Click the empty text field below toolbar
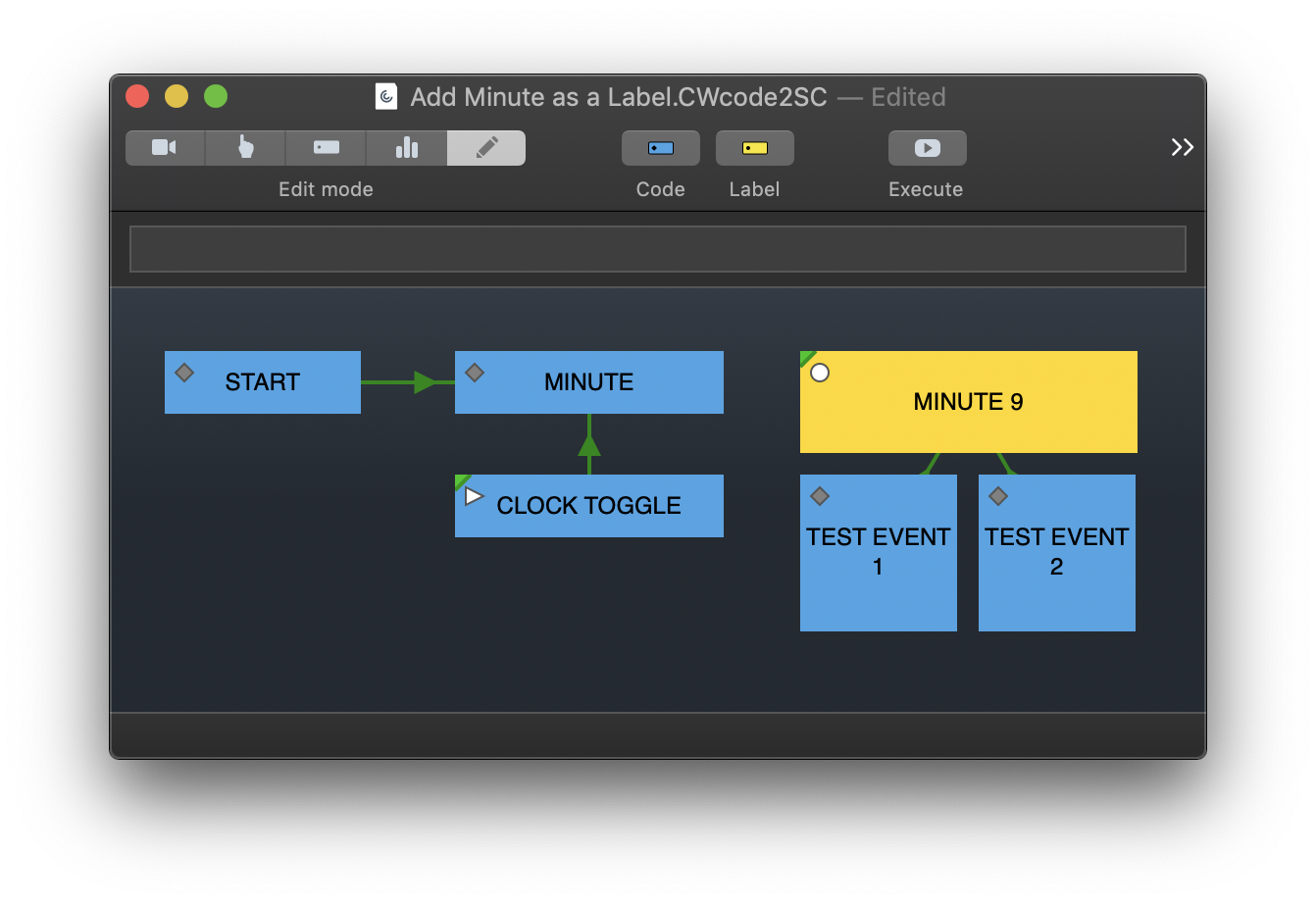This screenshot has height=904, width=1316. (x=658, y=249)
